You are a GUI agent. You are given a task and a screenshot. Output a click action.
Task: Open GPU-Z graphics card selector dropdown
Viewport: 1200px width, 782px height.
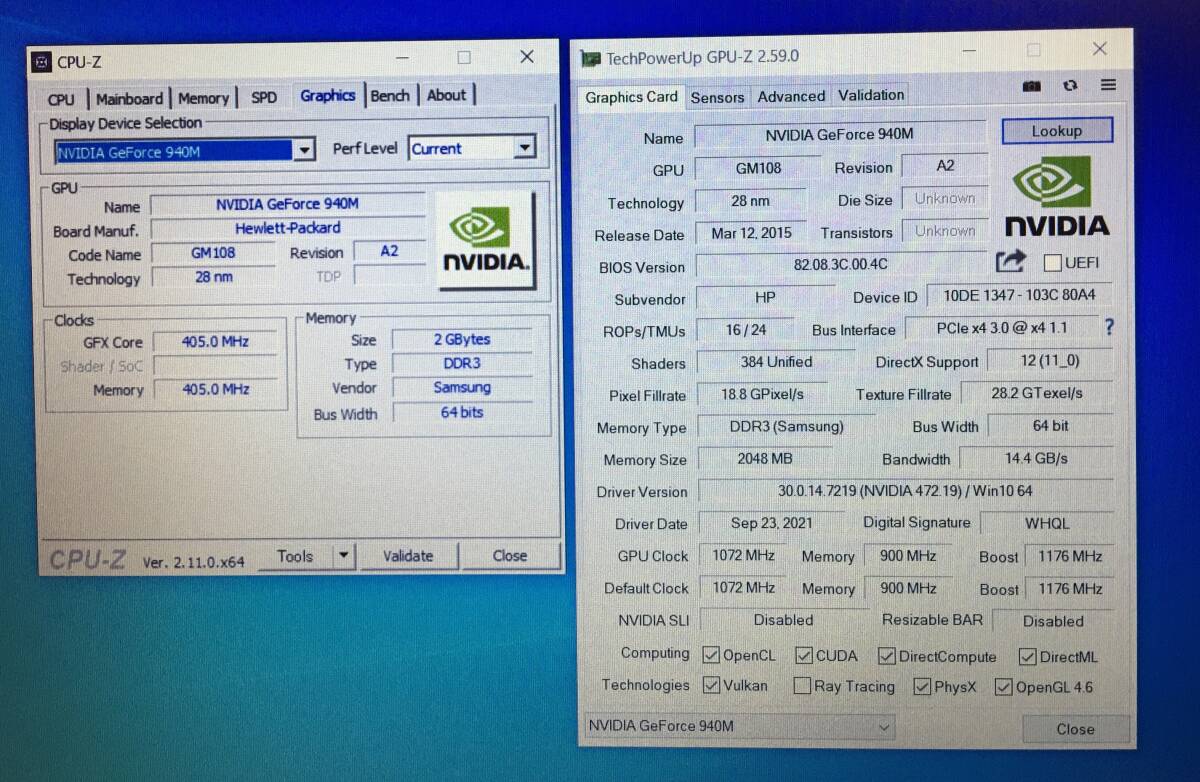738,726
